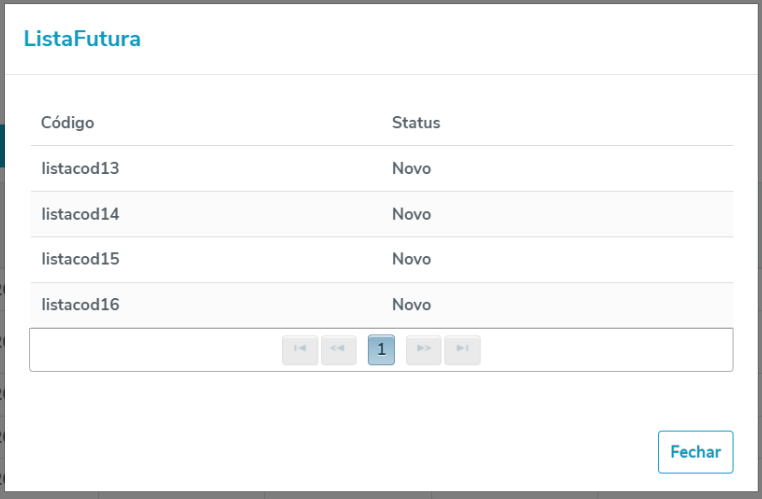Viewport: 762px width, 499px height.
Task: Select page 1 in the paginator
Action: (x=381, y=349)
